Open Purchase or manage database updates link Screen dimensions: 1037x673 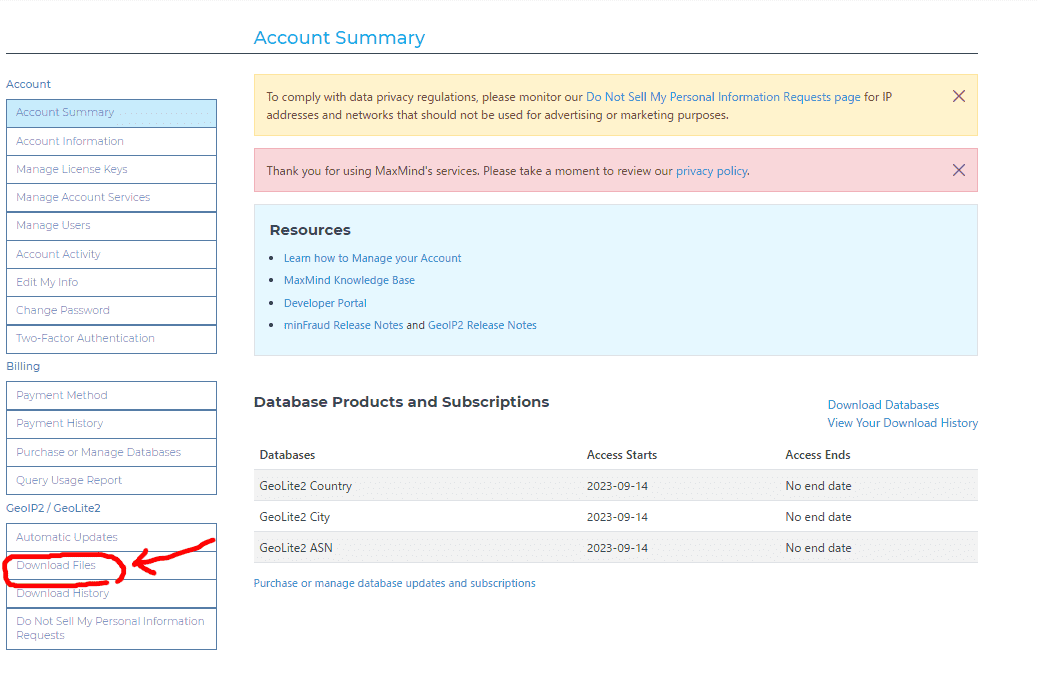(x=394, y=584)
